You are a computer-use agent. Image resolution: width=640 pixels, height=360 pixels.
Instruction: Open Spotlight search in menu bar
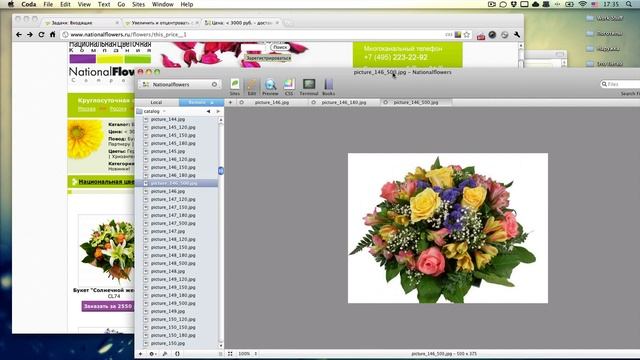[629, 4]
